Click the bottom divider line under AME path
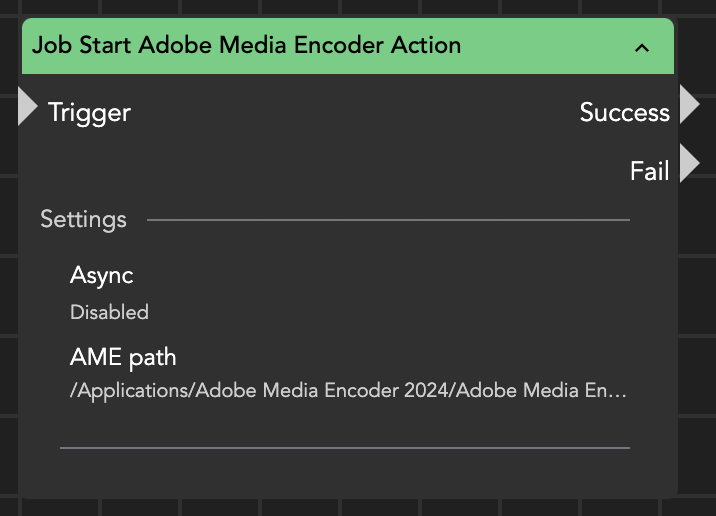Screen dimensions: 716x516 (x=345, y=448)
